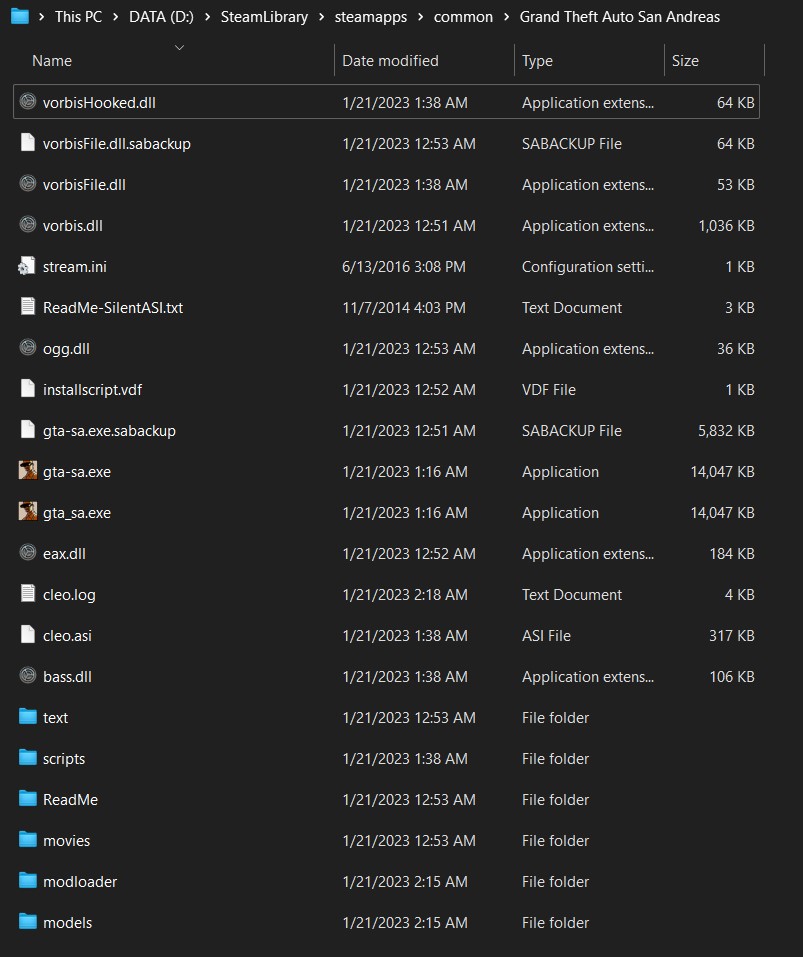
Task: Toggle the sort arrow above Name column
Action: (x=179, y=47)
